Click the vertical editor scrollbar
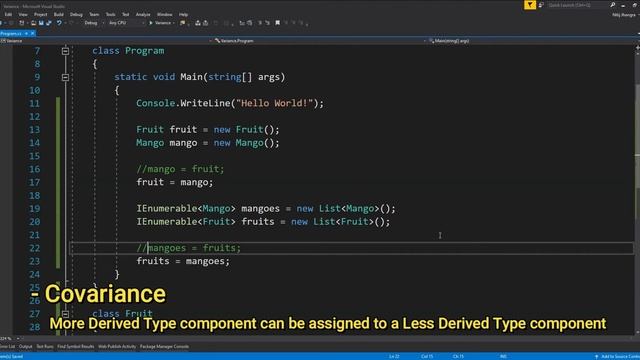640x360 pixels. (x=637, y=192)
